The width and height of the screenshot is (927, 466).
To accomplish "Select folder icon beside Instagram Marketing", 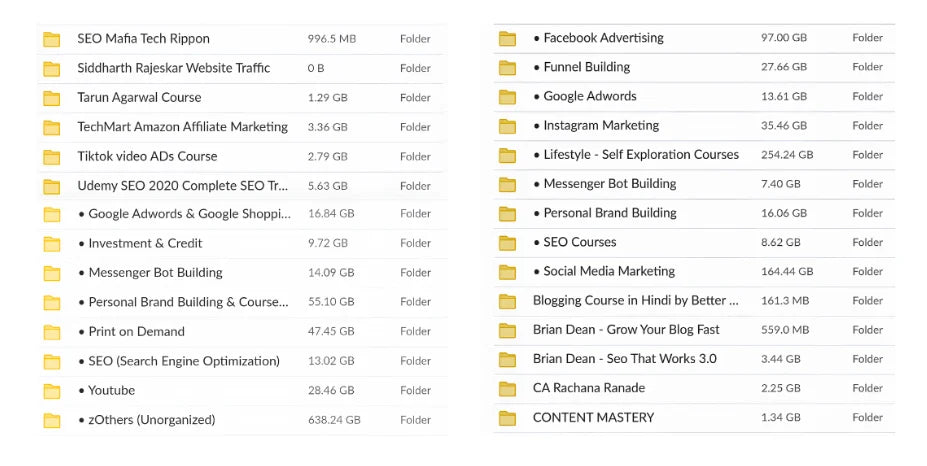I will tap(507, 126).
